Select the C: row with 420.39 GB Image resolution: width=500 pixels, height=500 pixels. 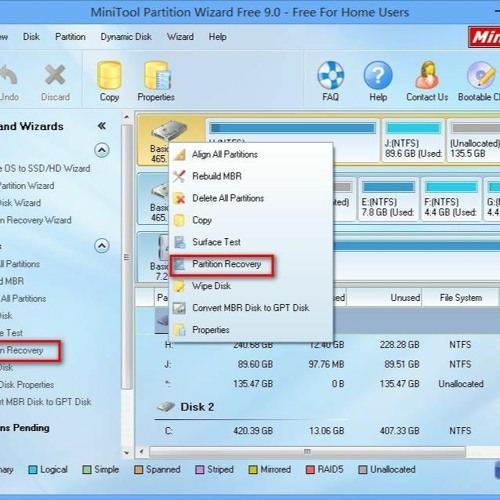317,431
